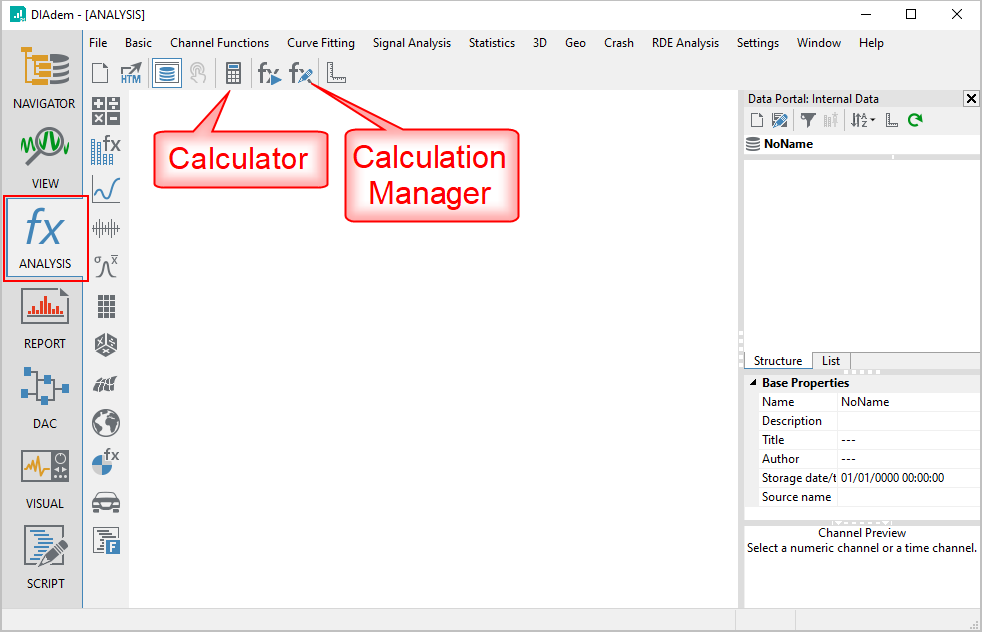The height and width of the screenshot is (632, 982).
Task: Open the Settings menu
Action: point(758,43)
